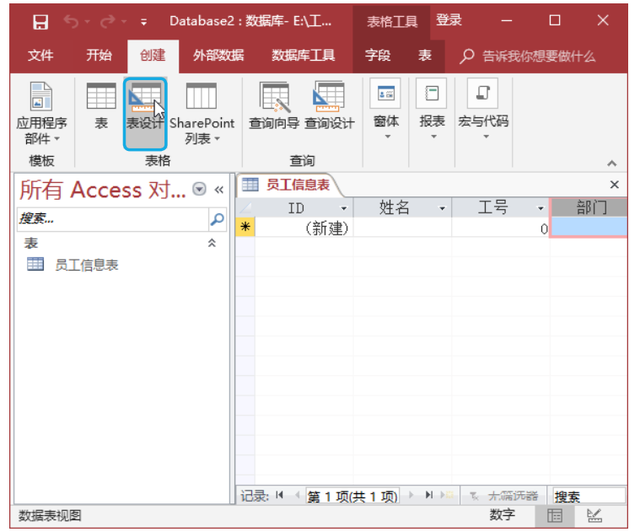Click the 查询设计 query design icon
Screen dimensions: 640x532
coord(329,106)
